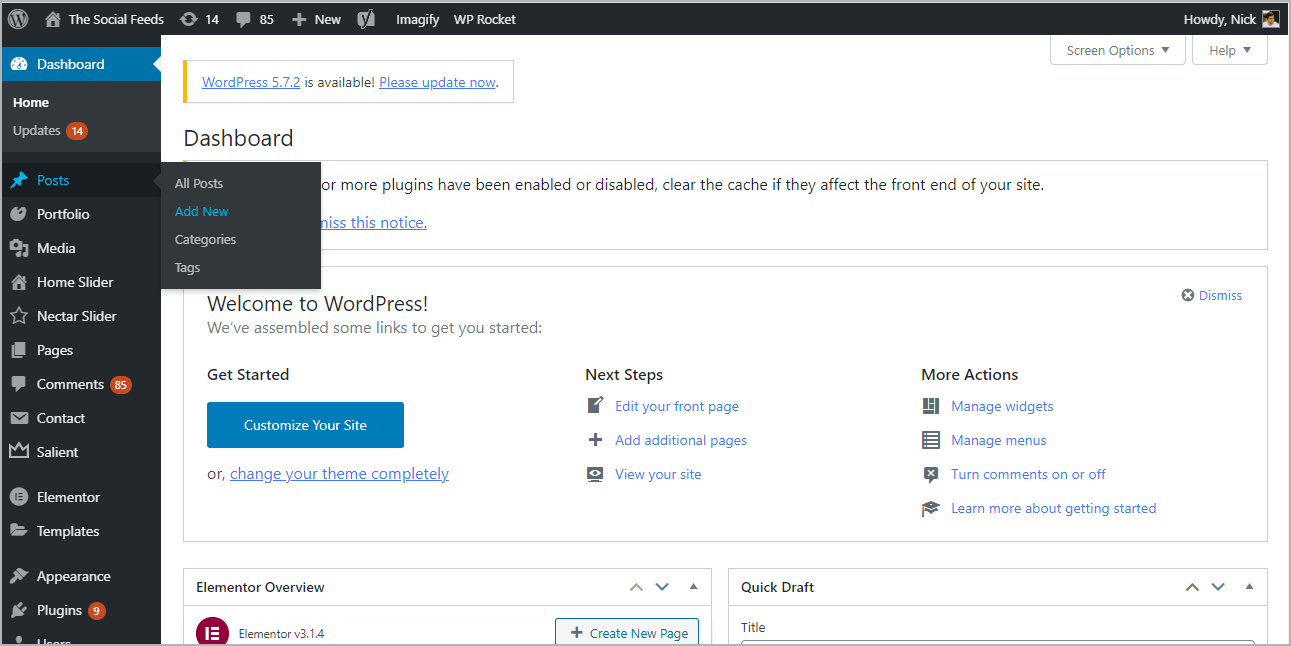Screen dimensions: 1291x646
Task: Click the Appearance paintbrush icon
Action: pos(19,576)
